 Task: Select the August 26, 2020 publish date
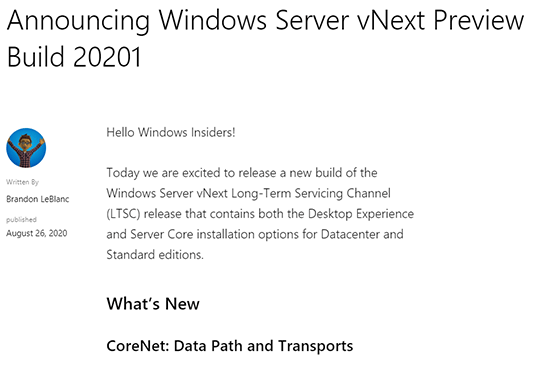(36, 233)
